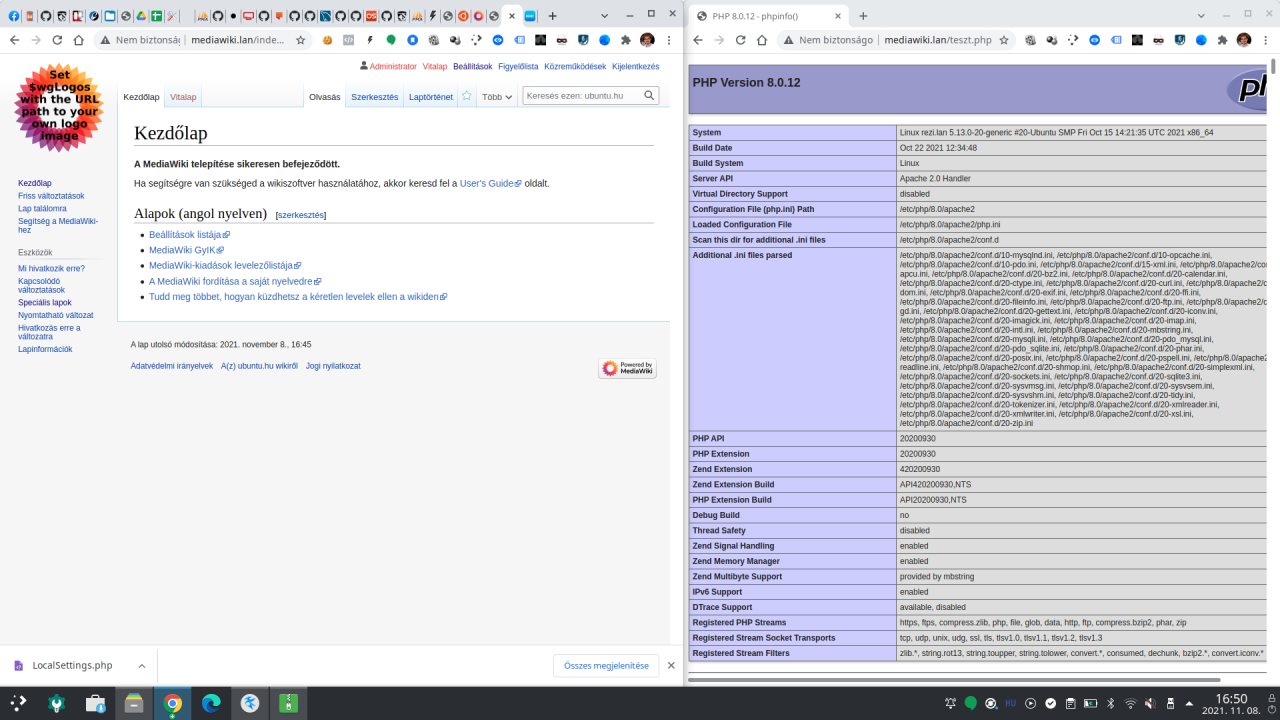Click the right window's address bar URL

pyautogui.click(x=937, y=40)
